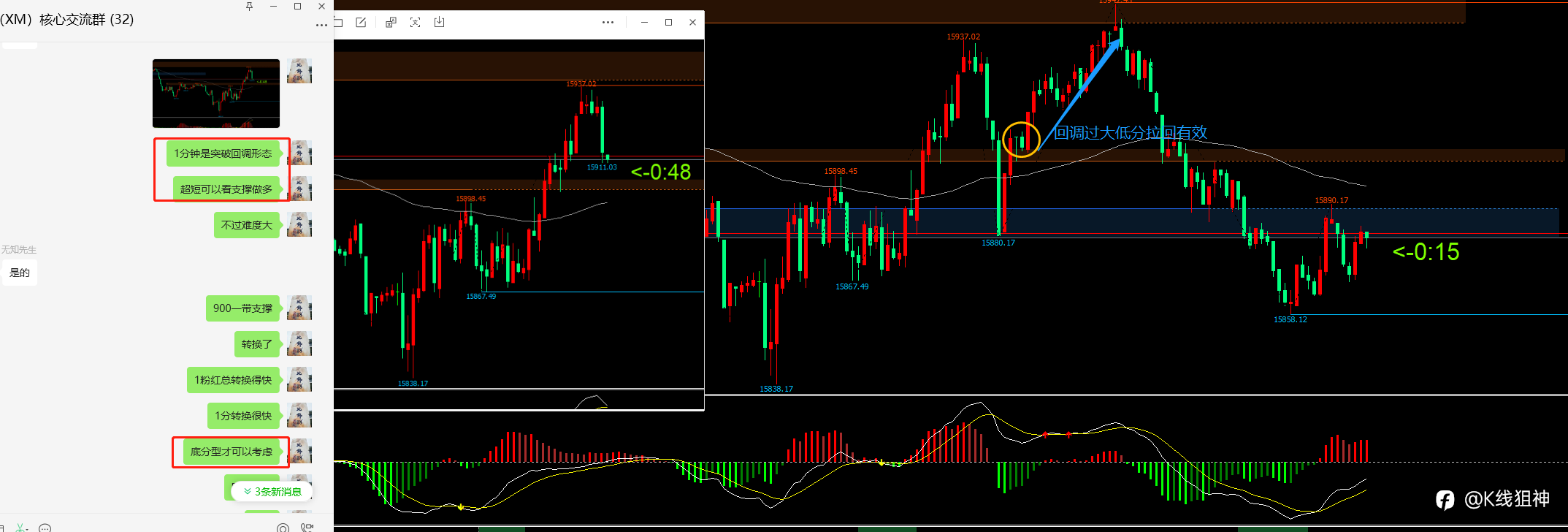Viewport: 1568px width, 532px height.
Task: Jump to the 3条新消息 new messages
Action: click(272, 492)
